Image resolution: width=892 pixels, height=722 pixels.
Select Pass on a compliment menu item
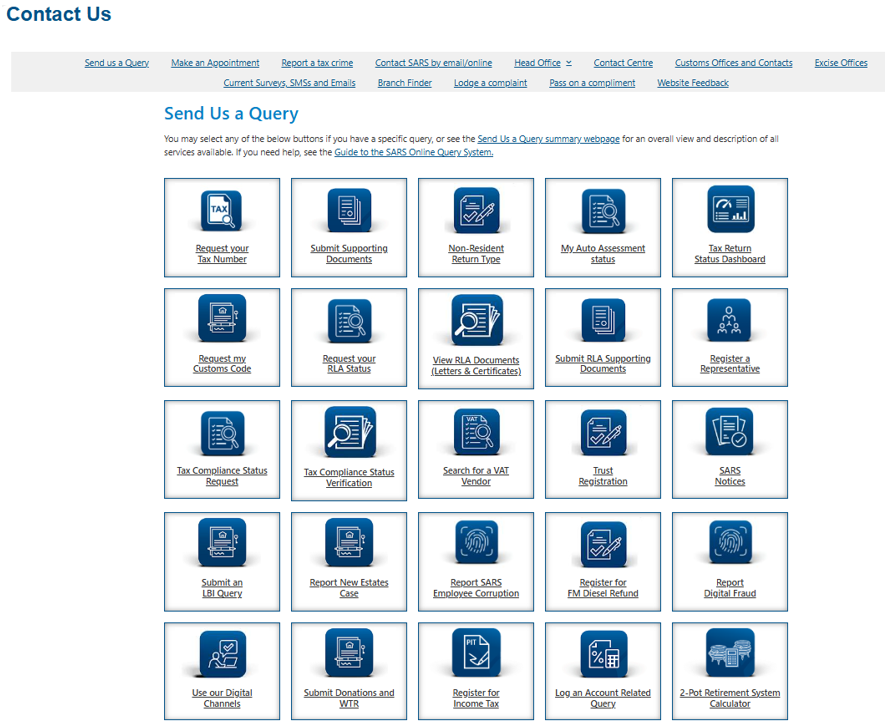[x=592, y=83]
